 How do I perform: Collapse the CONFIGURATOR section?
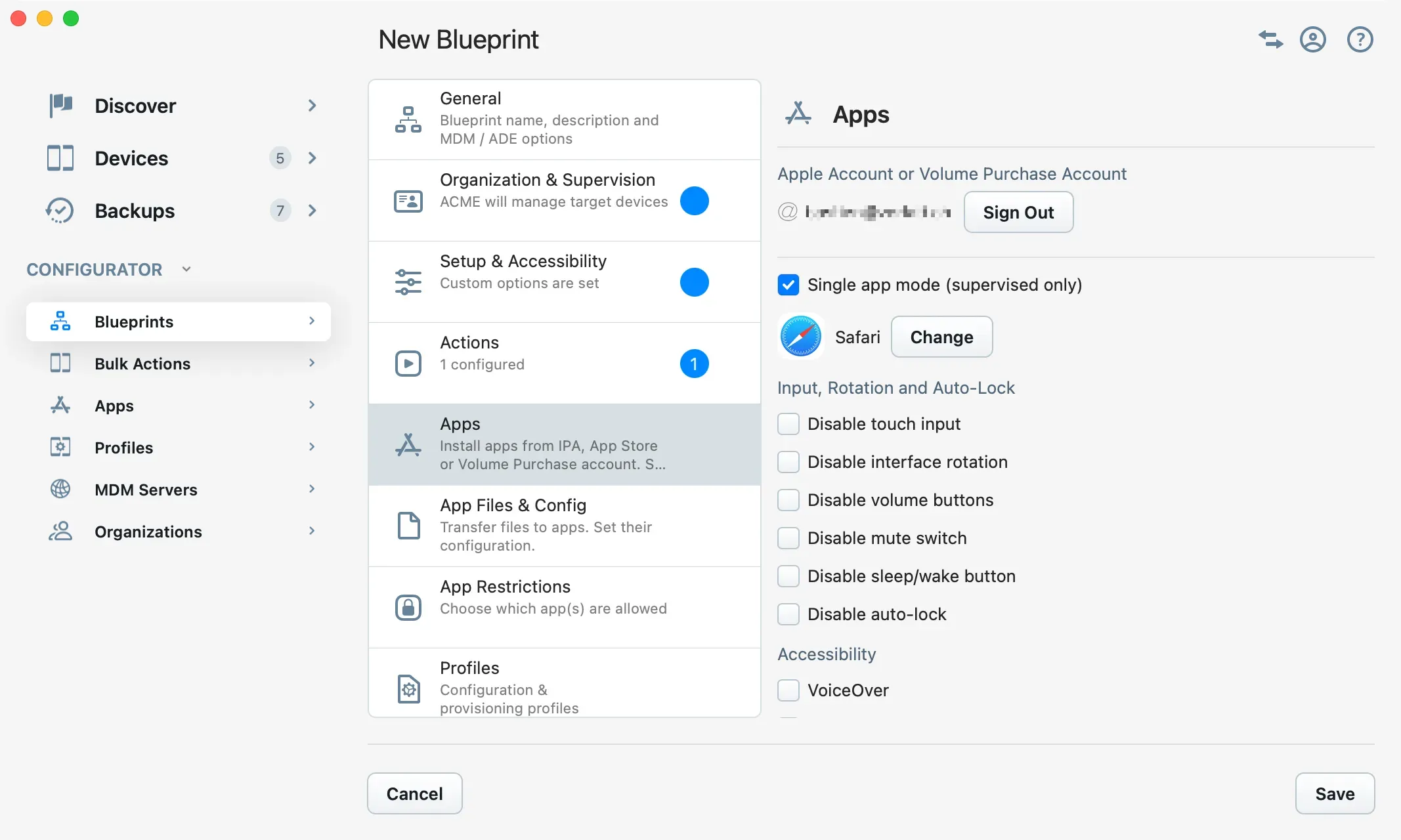[186, 269]
